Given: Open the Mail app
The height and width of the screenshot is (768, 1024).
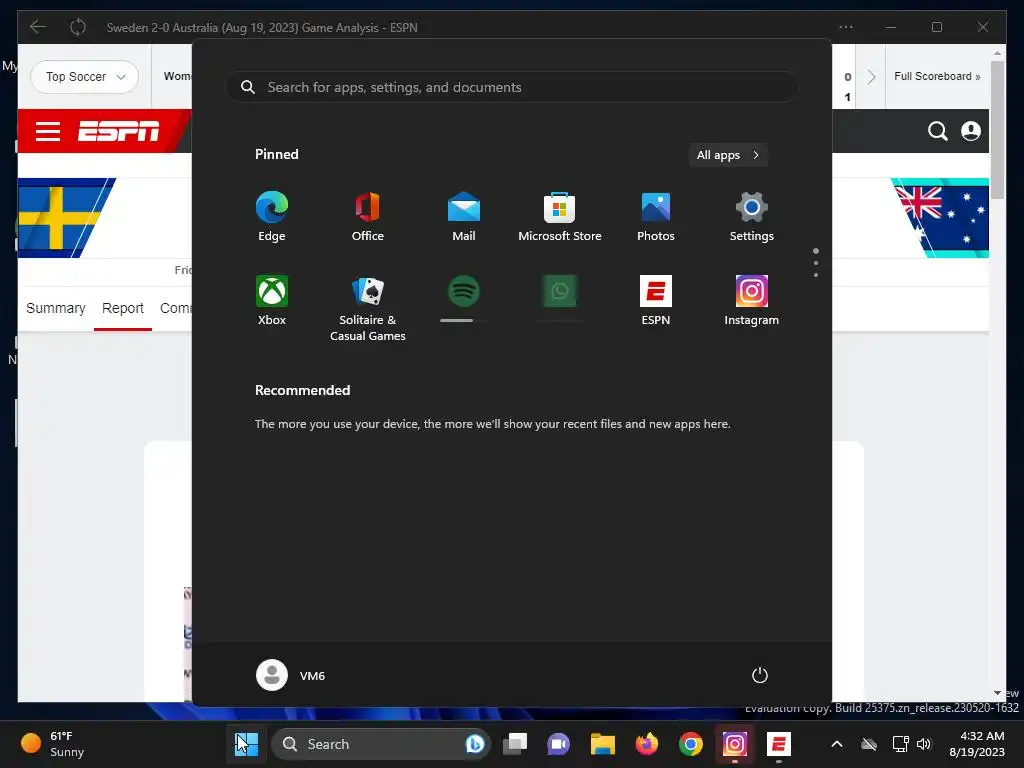Looking at the screenshot, I should click(x=464, y=217).
